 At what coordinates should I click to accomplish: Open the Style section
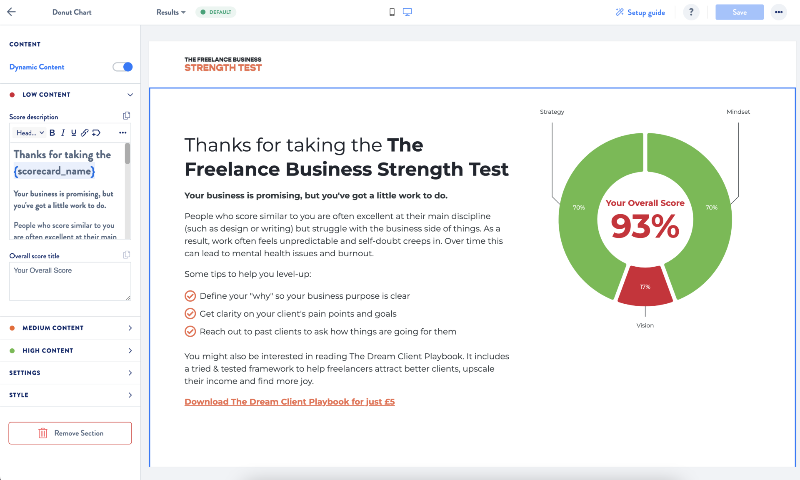coord(70,395)
